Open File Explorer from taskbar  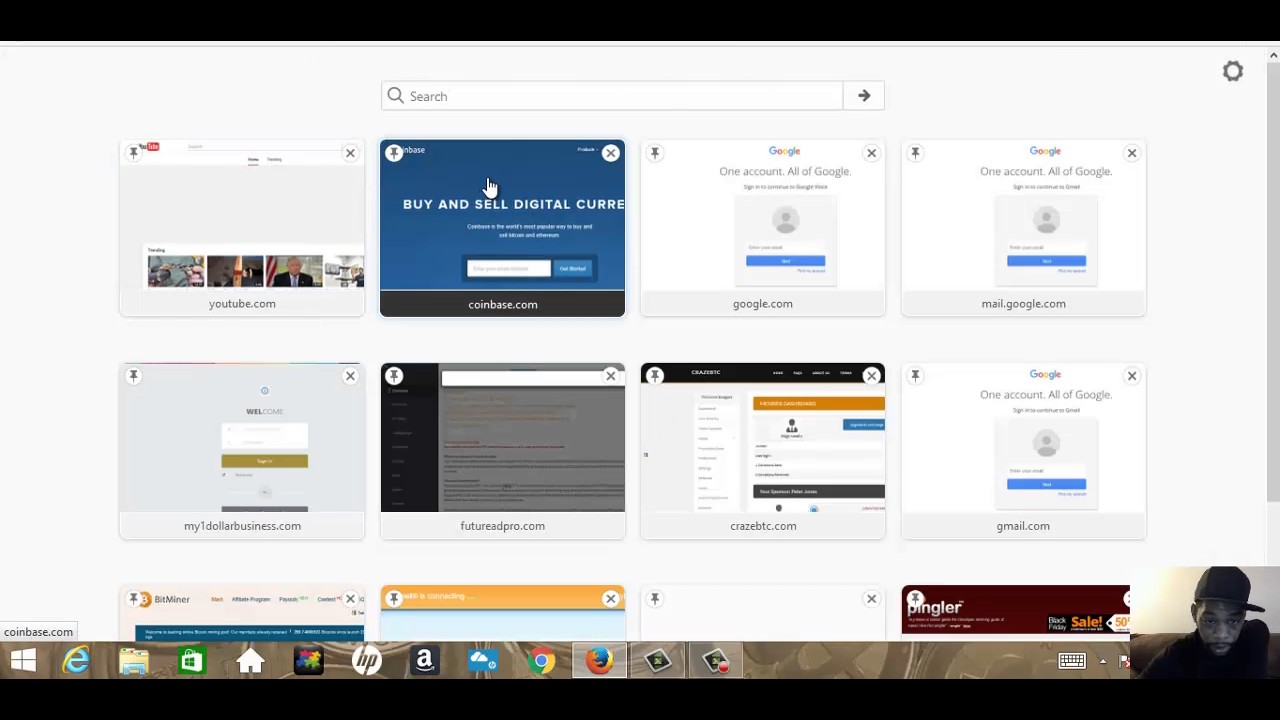pyautogui.click(x=134, y=660)
